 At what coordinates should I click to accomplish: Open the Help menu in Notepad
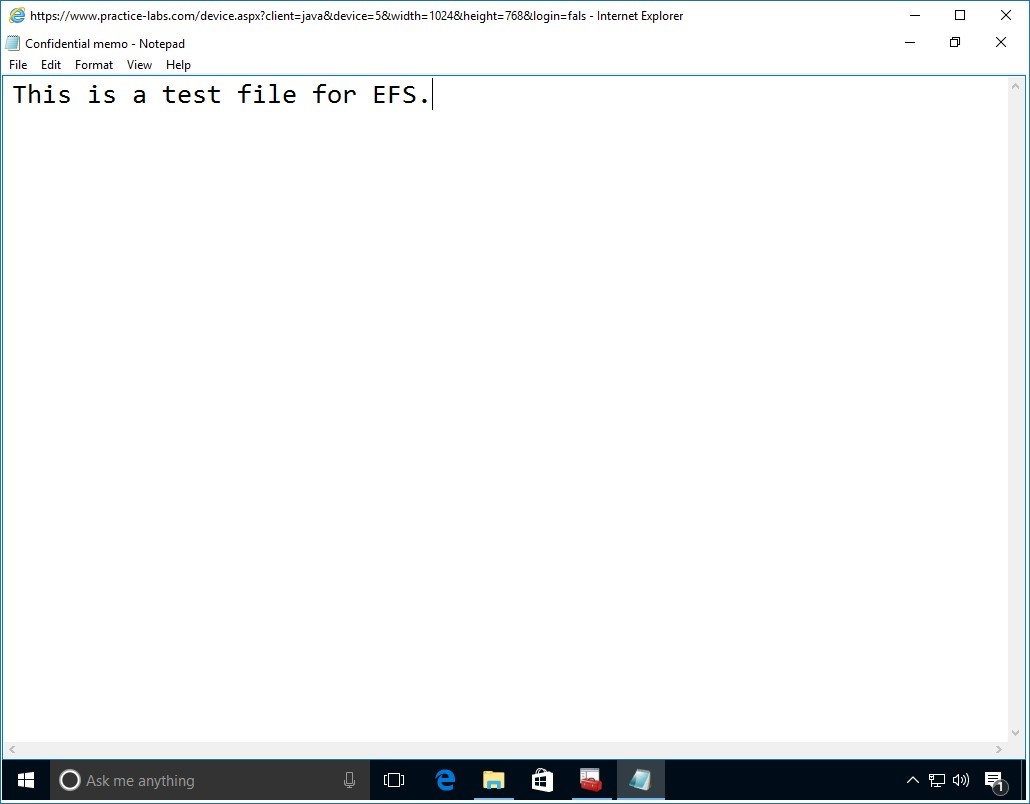pyautogui.click(x=178, y=64)
